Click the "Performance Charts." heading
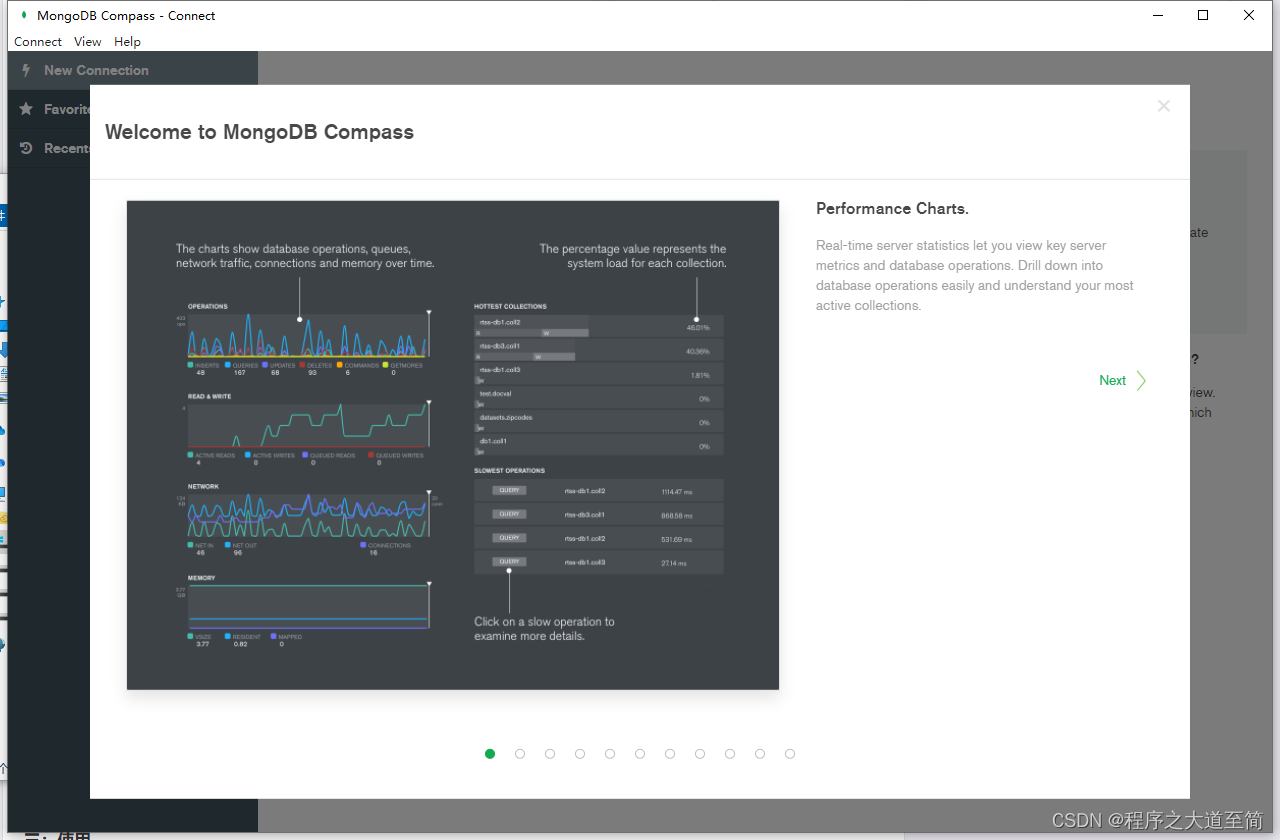The height and width of the screenshot is (840, 1280). coord(892,209)
